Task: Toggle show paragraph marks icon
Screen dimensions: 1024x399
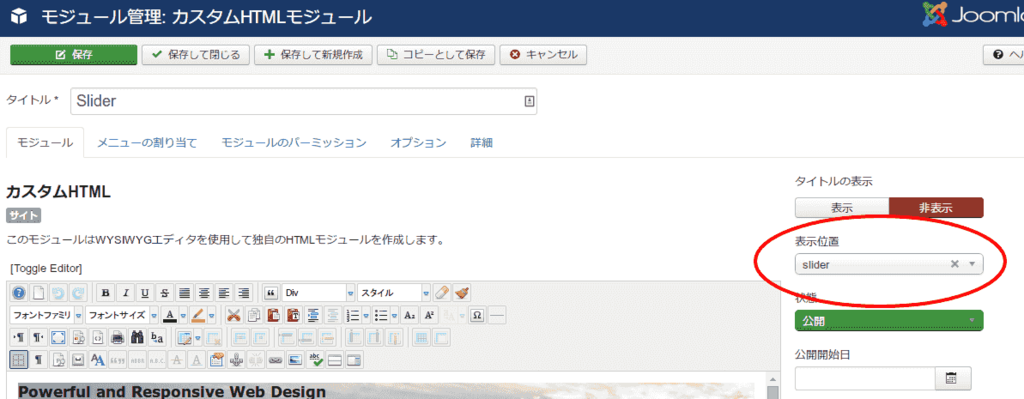Action: (x=39, y=360)
